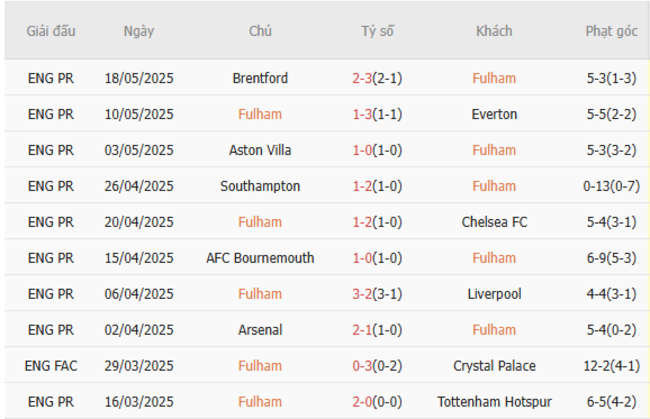
Task: Select the ENG FAC league label
Action: [x=51, y=366]
